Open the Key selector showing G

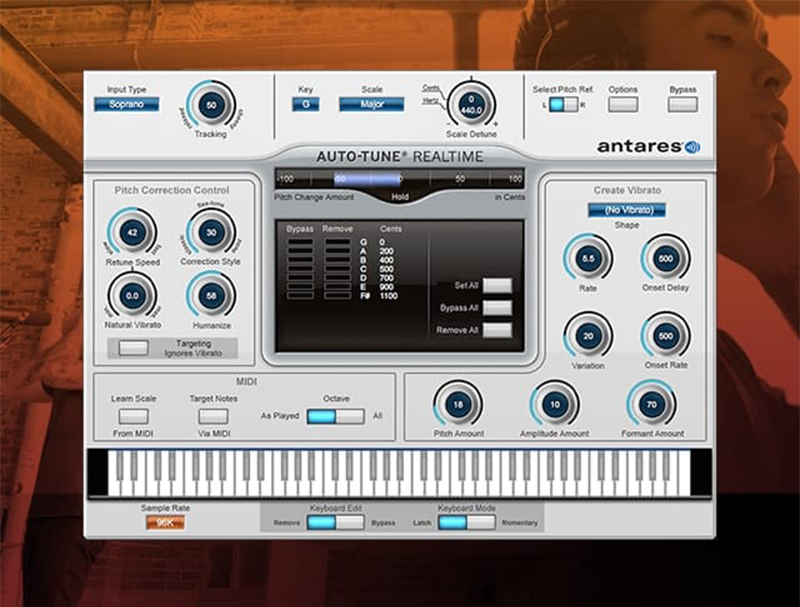(x=306, y=104)
